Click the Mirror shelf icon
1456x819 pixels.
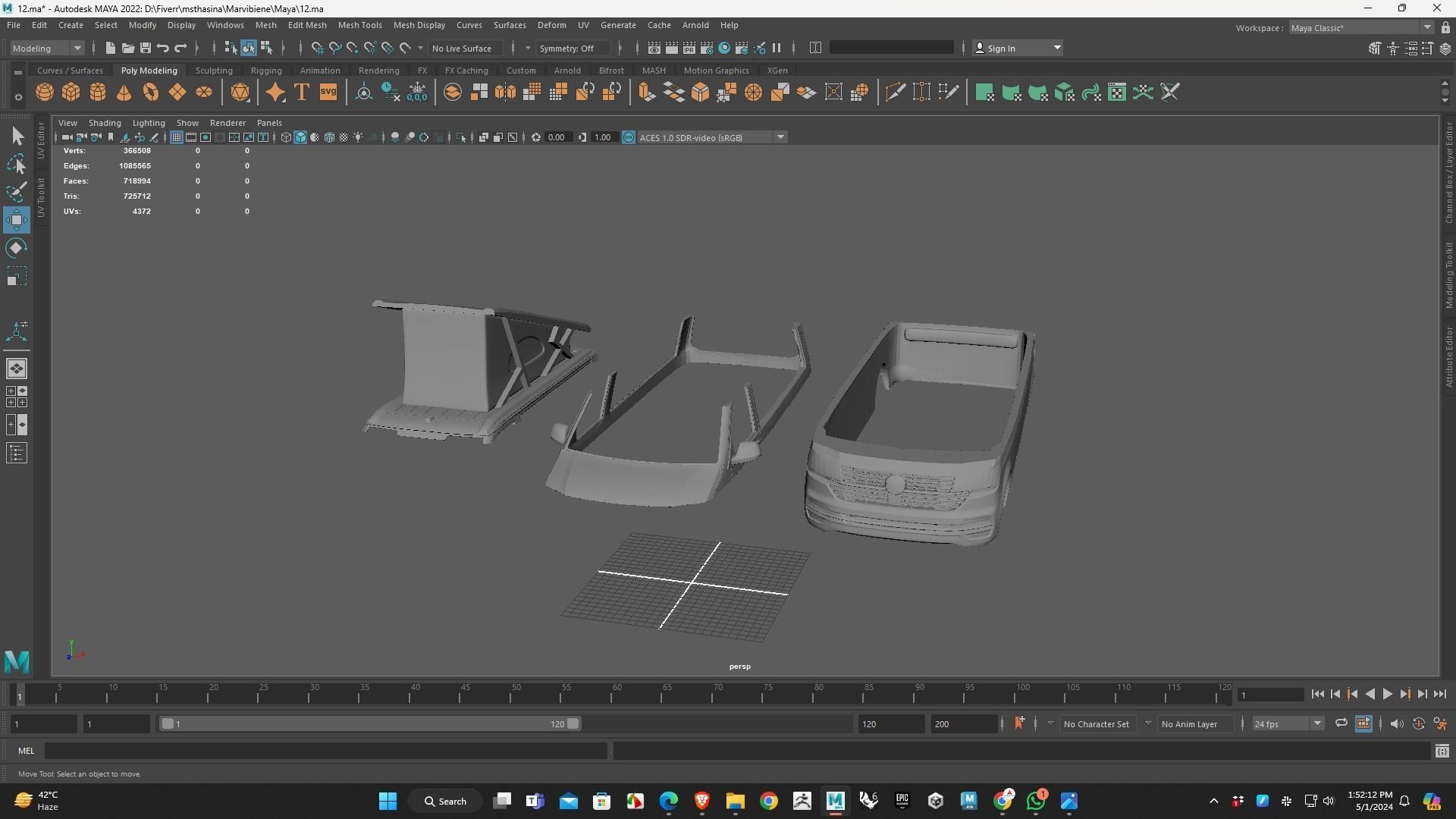pos(505,93)
